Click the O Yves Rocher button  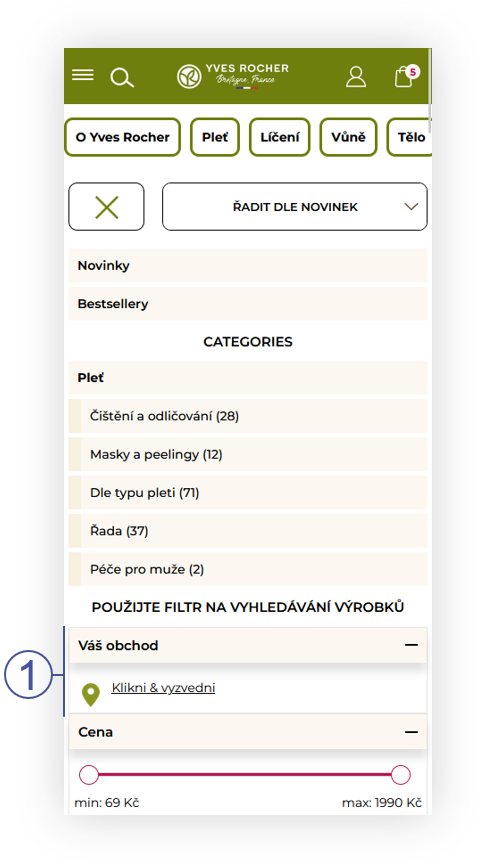tap(122, 137)
